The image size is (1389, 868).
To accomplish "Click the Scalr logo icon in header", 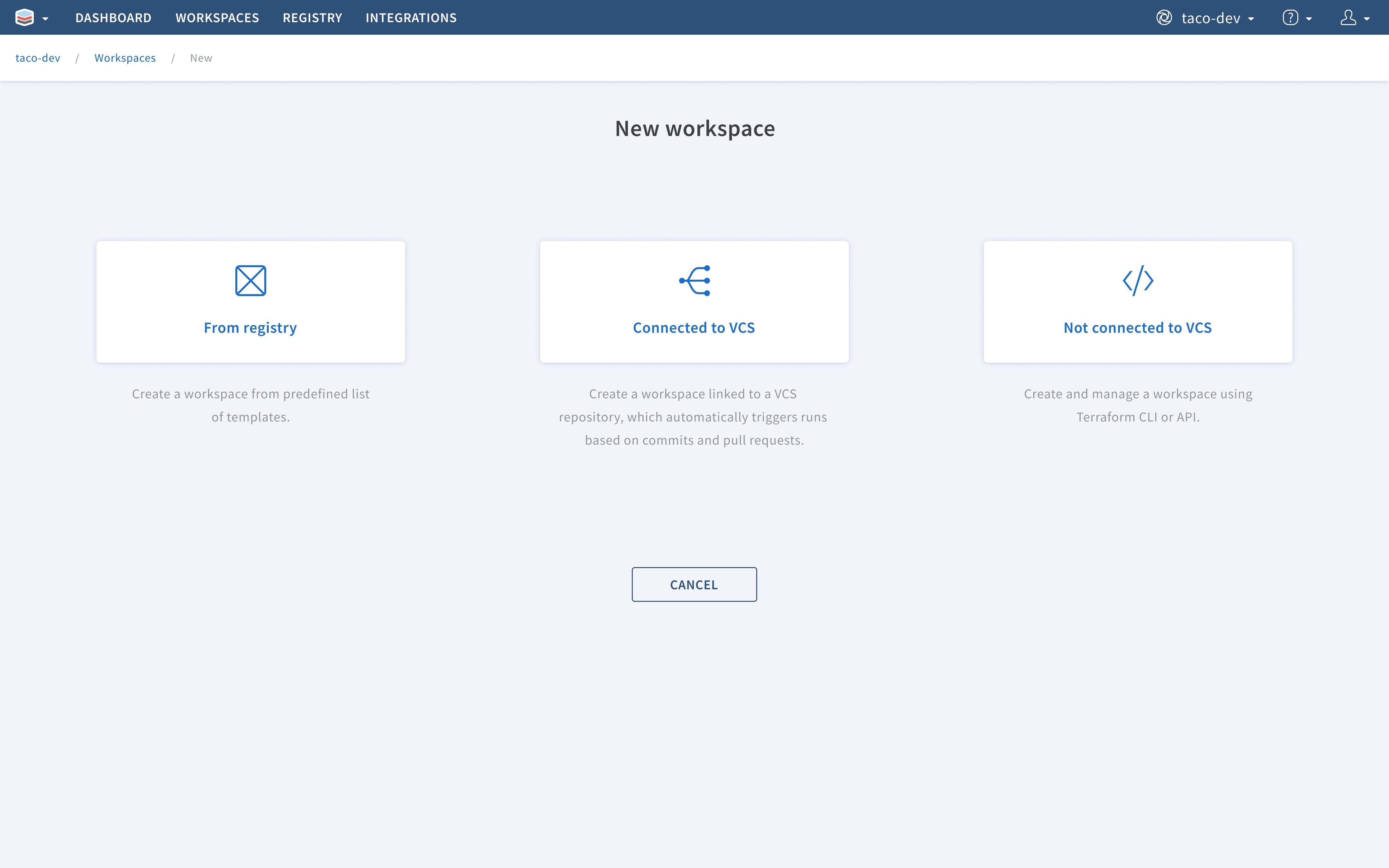I will [x=25, y=18].
